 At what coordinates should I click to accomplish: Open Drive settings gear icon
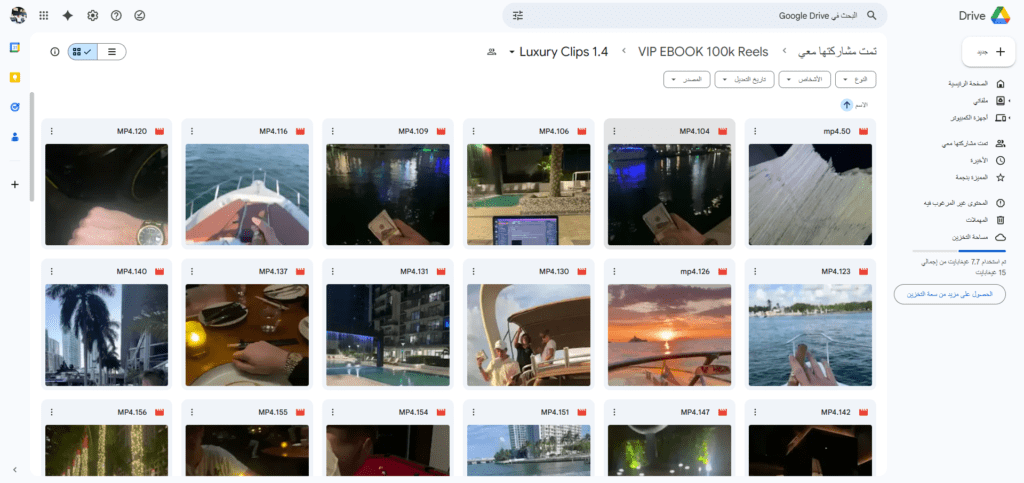(x=92, y=16)
